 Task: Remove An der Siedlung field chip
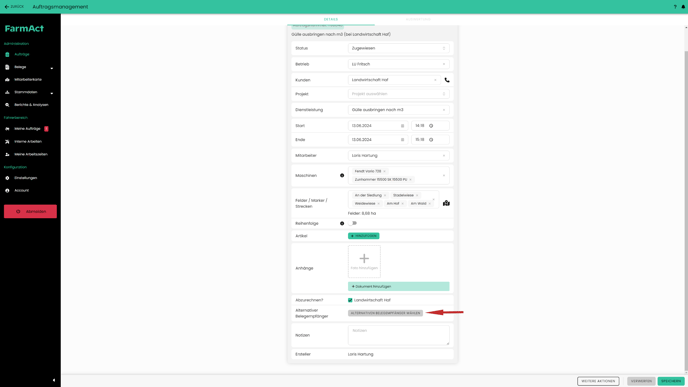click(x=385, y=195)
